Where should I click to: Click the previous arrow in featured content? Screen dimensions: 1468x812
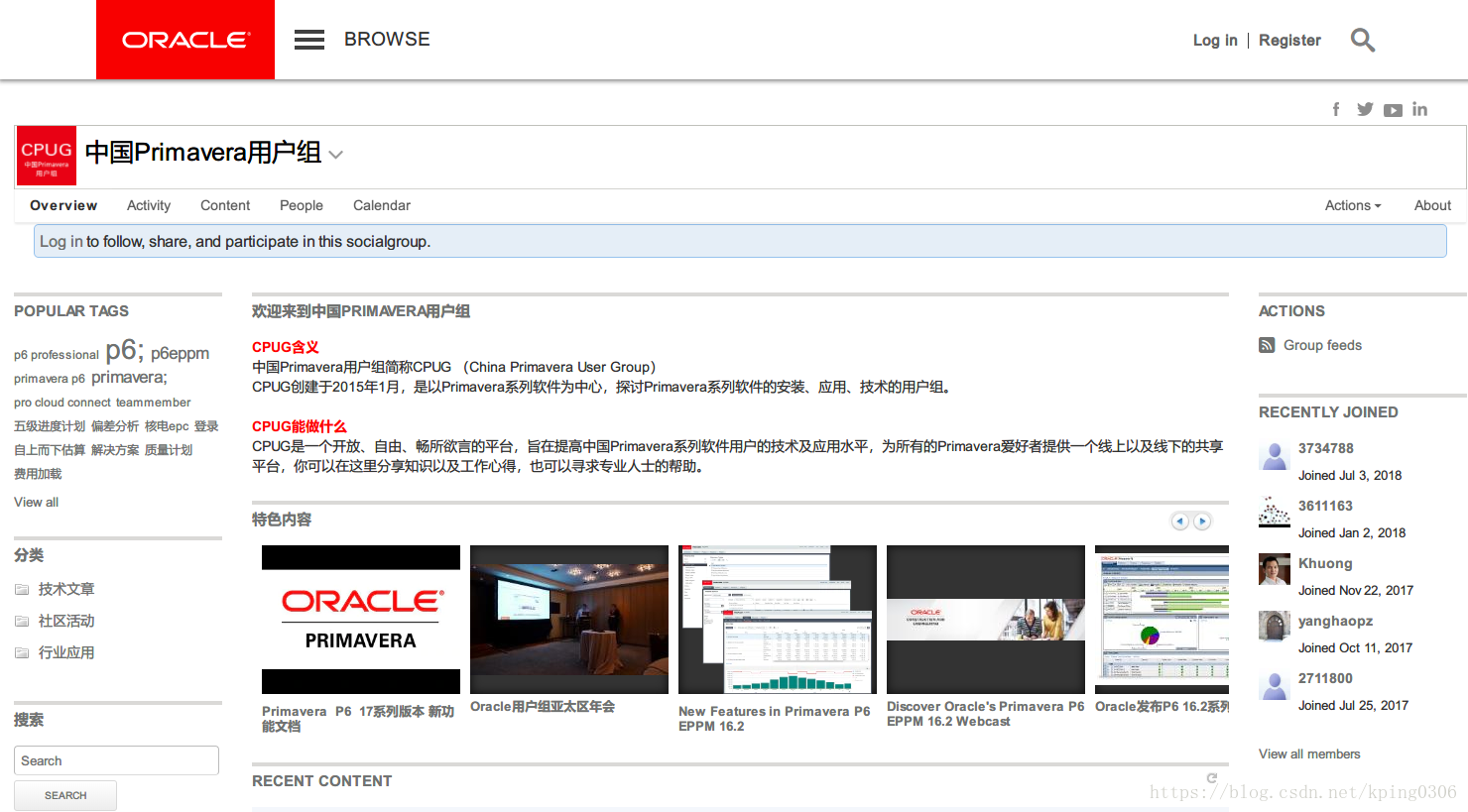pyautogui.click(x=1179, y=521)
